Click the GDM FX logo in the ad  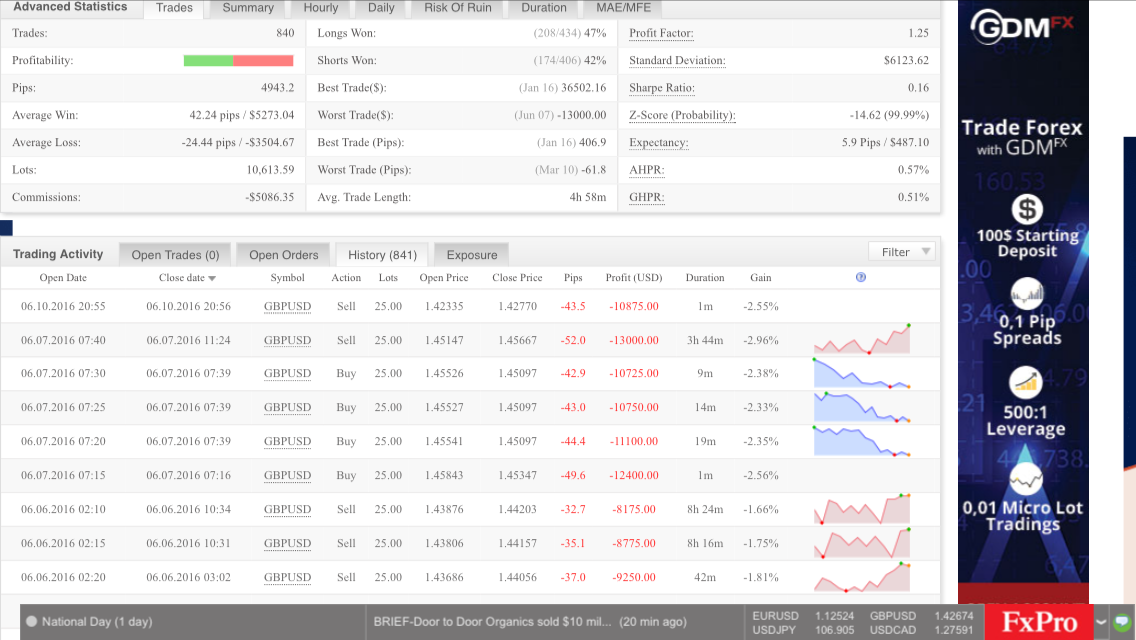click(x=1022, y=28)
